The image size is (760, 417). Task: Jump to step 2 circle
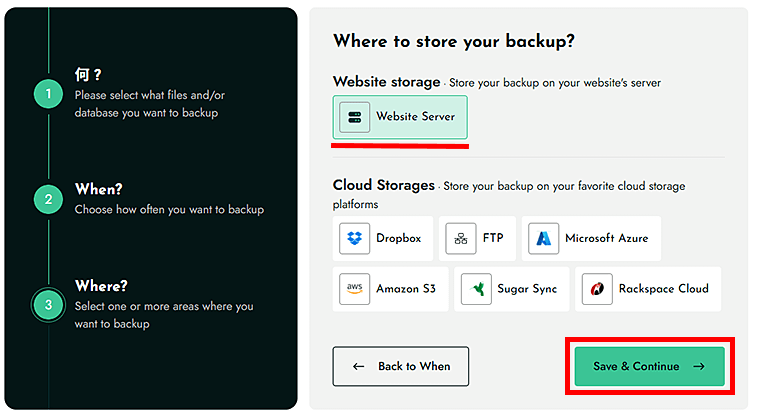coord(48,199)
